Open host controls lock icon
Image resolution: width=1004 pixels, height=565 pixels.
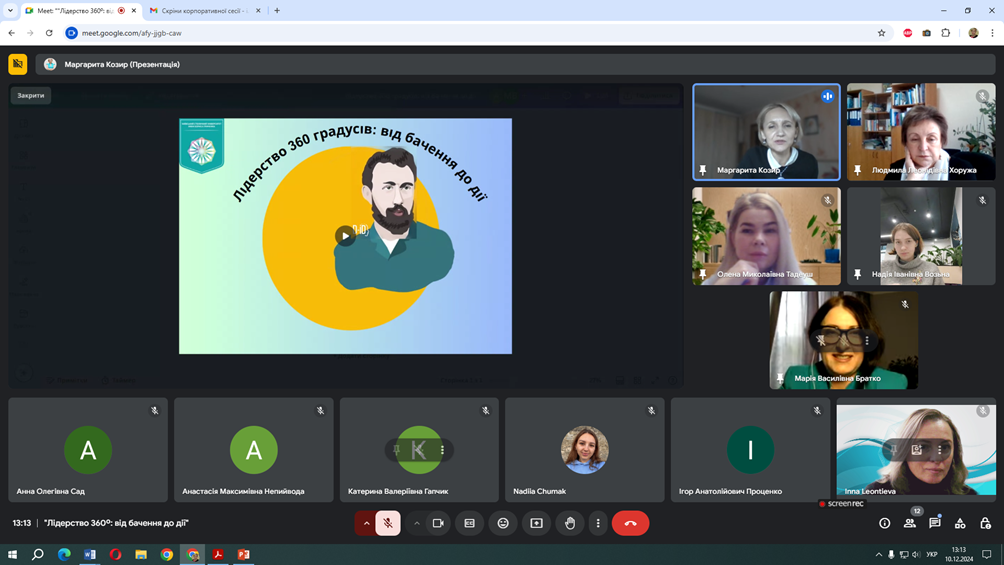(985, 523)
